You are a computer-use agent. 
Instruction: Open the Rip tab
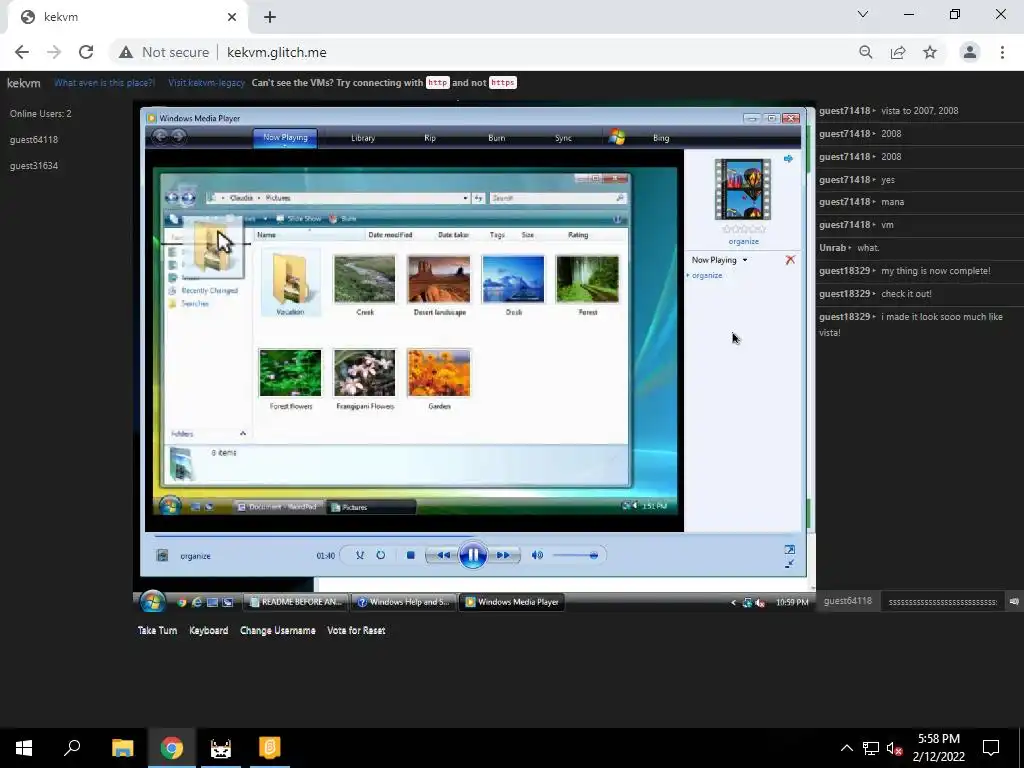tap(430, 138)
